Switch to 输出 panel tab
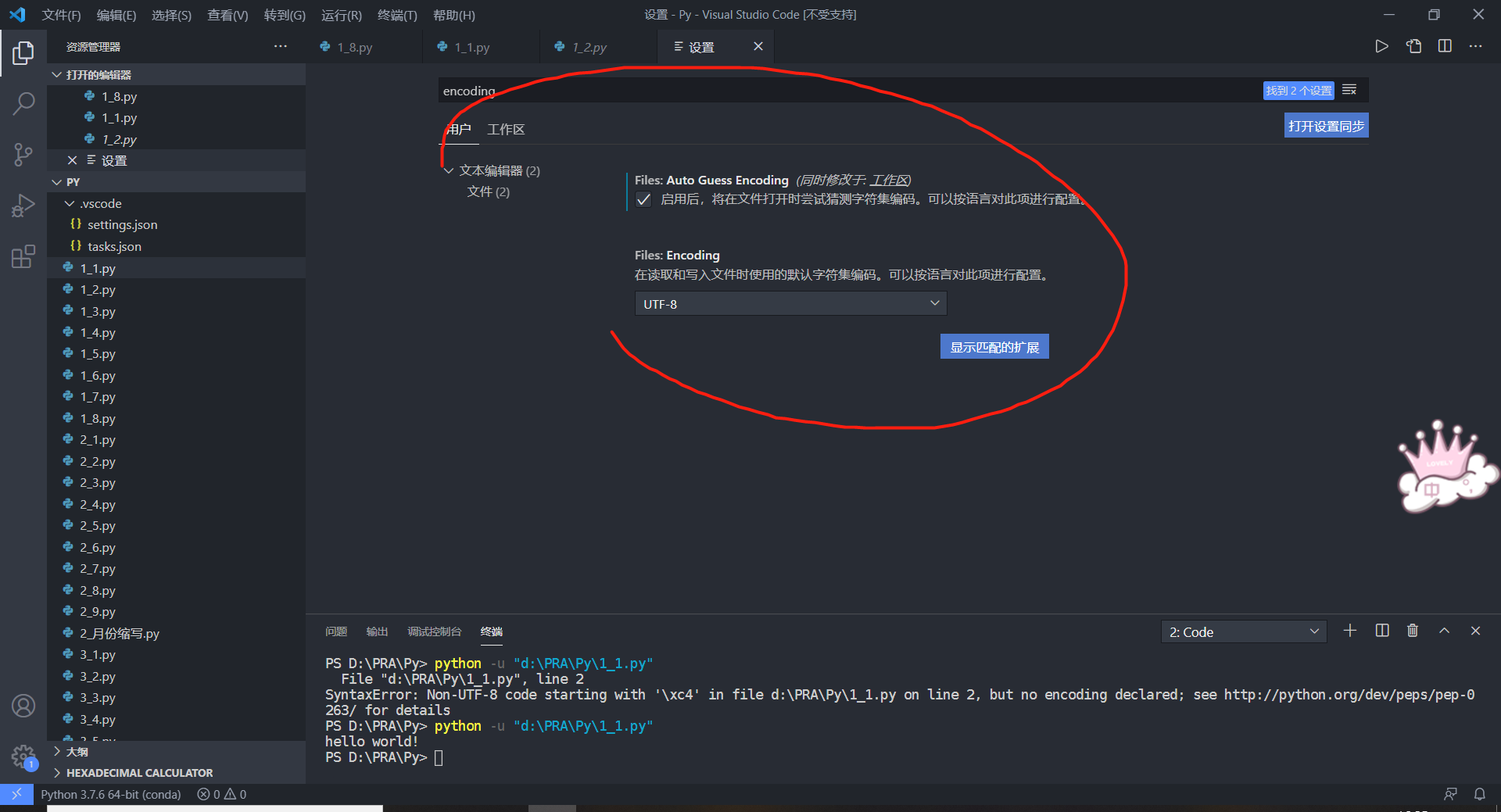The height and width of the screenshot is (812, 1501). (x=378, y=631)
